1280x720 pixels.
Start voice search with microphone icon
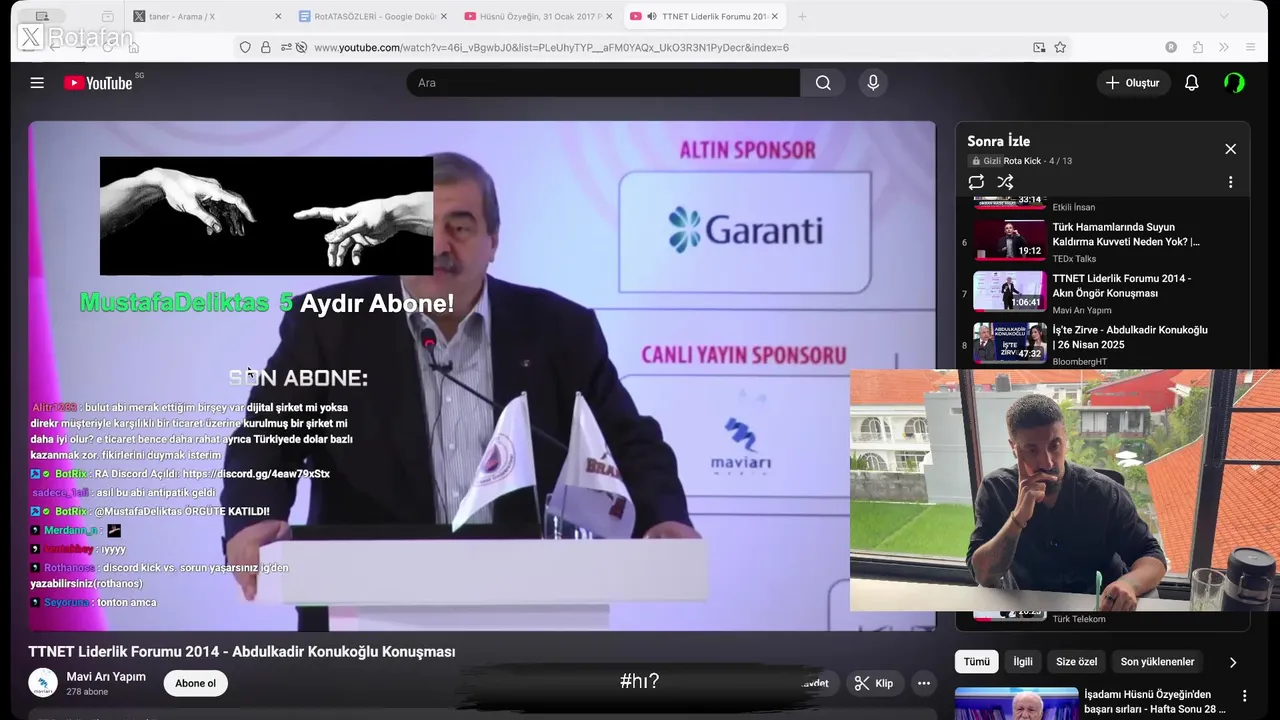pyautogui.click(x=873, y=83)
